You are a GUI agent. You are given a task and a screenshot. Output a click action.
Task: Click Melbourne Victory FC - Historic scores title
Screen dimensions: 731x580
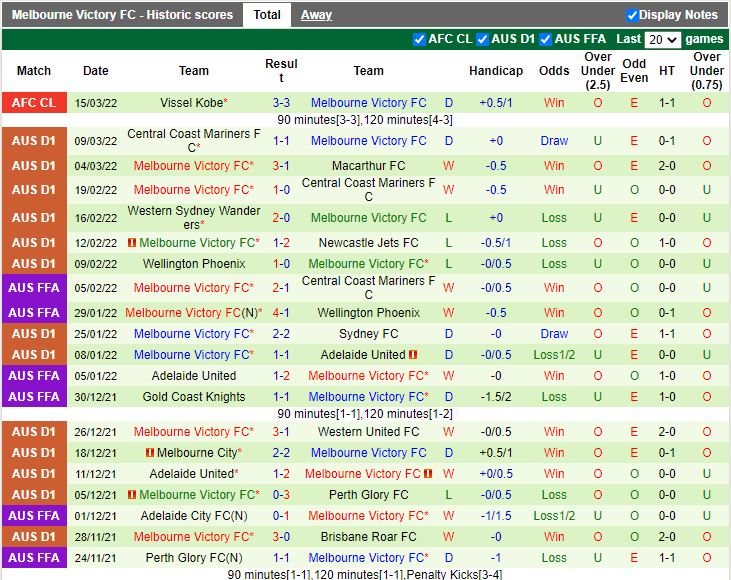(x=122, y=14)
